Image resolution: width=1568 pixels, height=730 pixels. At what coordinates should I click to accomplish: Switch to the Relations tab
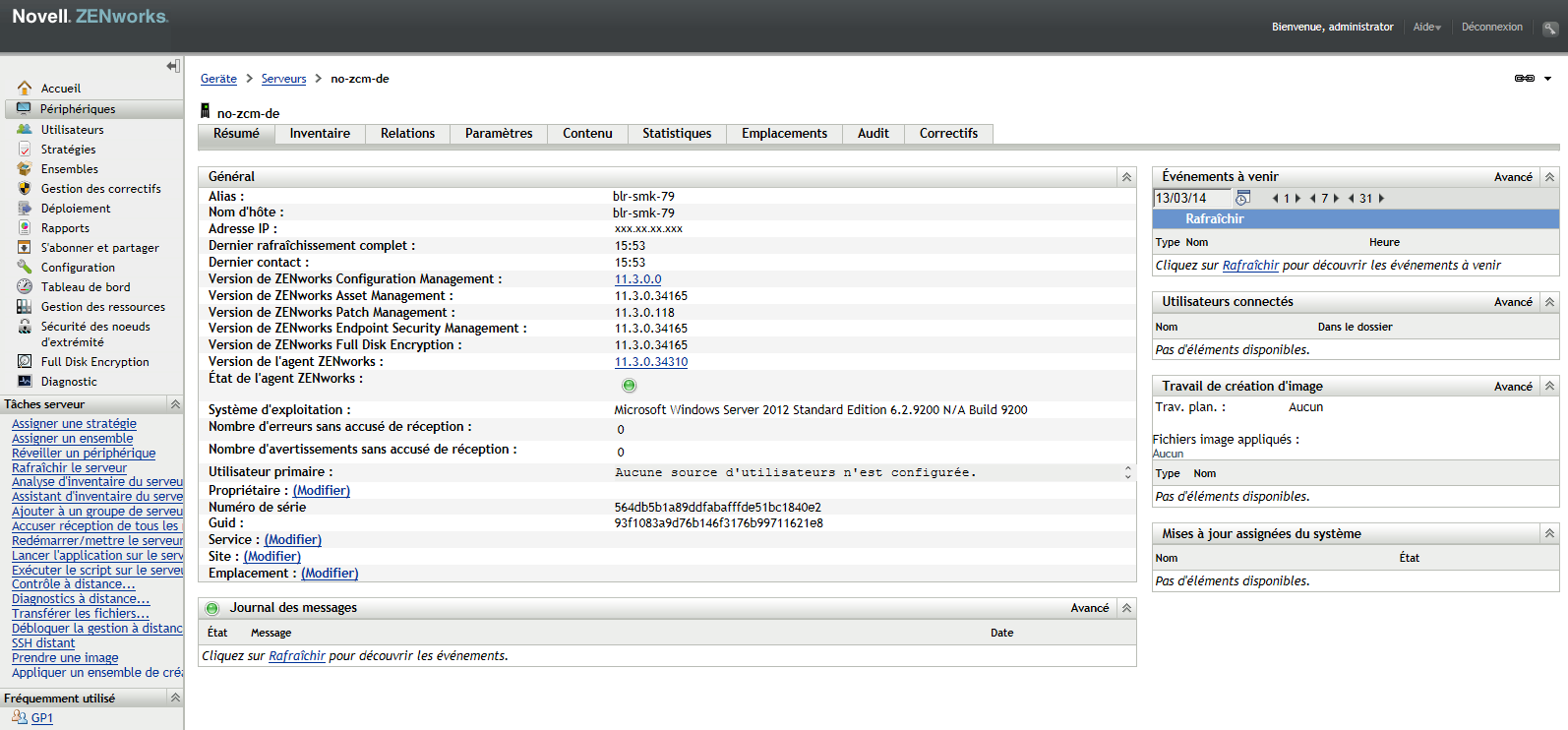(407, 134)
